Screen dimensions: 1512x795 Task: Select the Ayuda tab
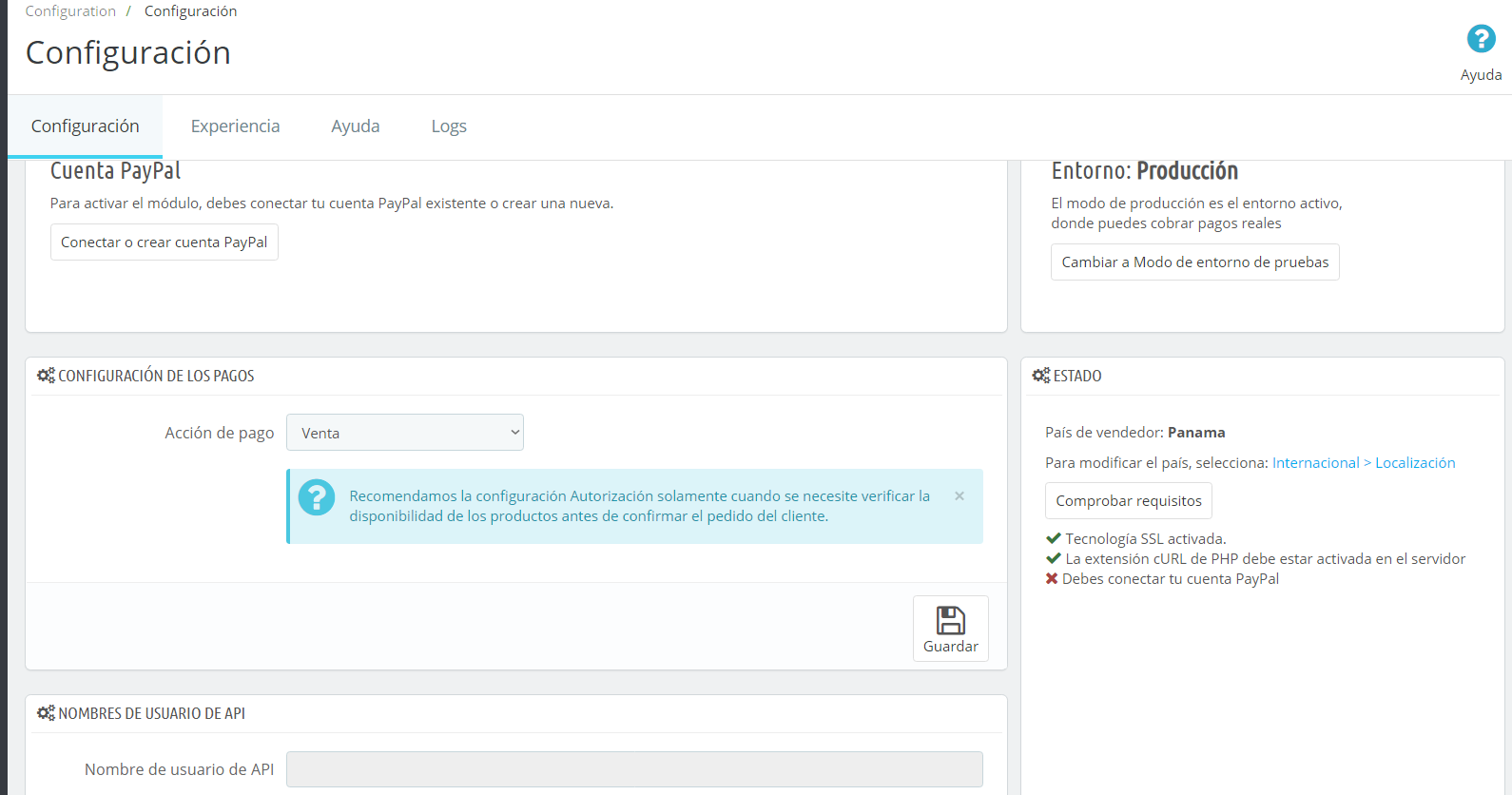356,126
